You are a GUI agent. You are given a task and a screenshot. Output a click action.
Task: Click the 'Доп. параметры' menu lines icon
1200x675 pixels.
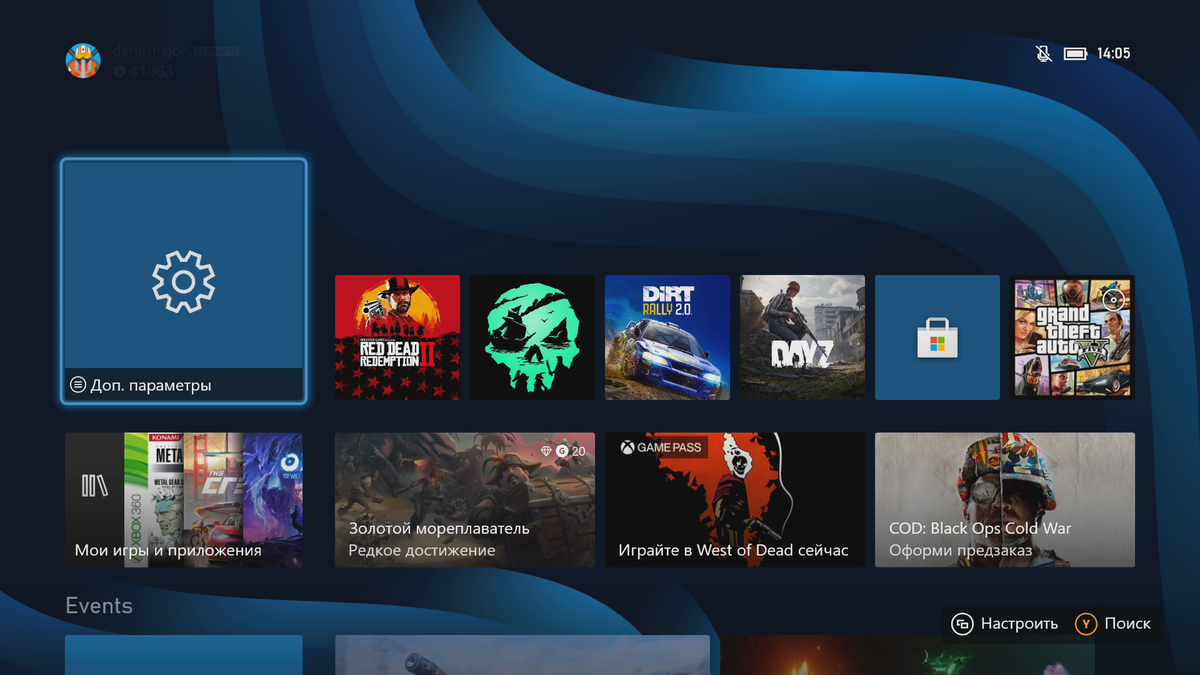click(x=78, y=385)
